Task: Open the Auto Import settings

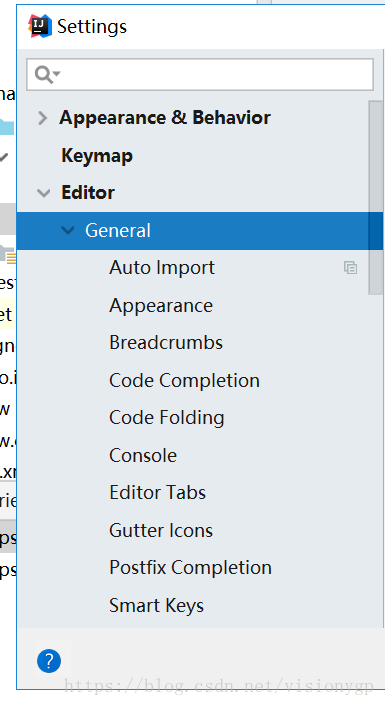Action: [162, 268]
